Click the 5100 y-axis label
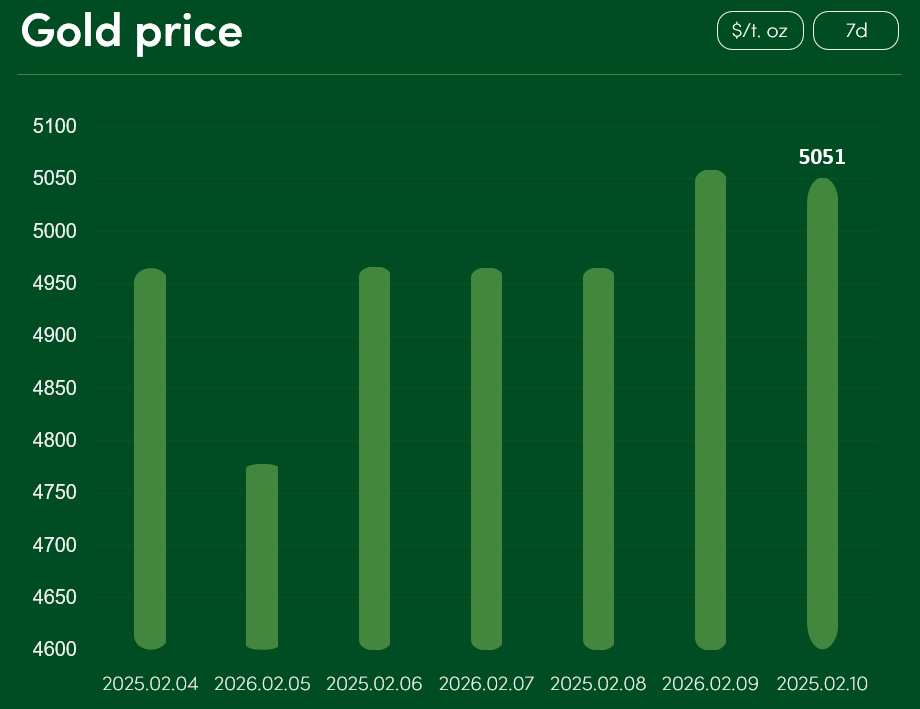Image resolution: width=920 pixels, height=709 pixels. 55,126
